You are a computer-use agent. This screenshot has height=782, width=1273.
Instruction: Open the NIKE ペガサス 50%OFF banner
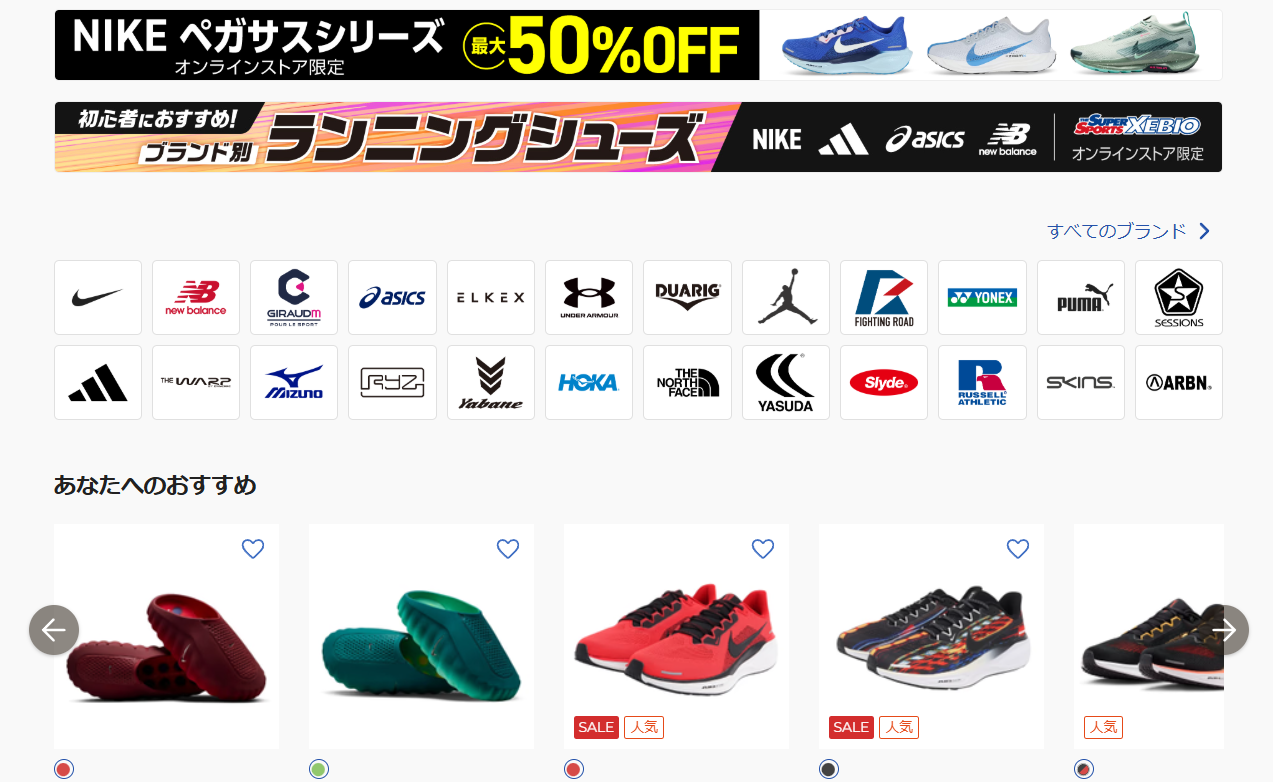pyautogui.click(x=638, y=45)
